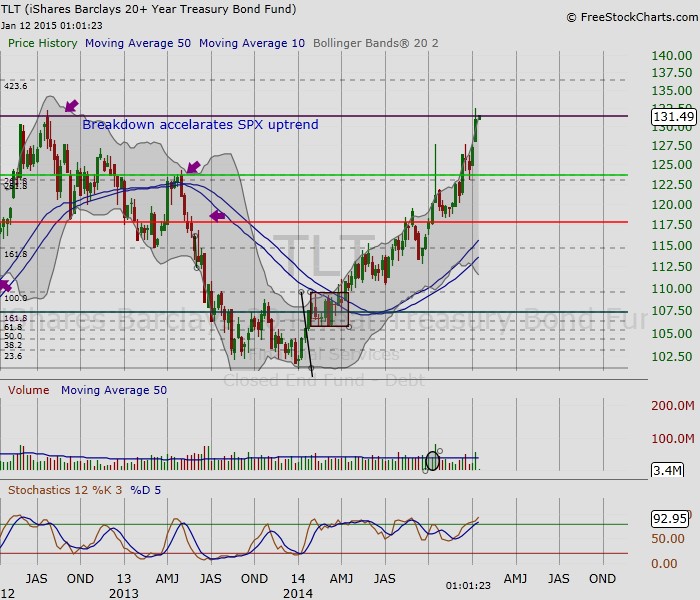The width and height of the screenshot is (700, 600).
Task: Click the 125.00 price axis label
Action: tap(672, 165)
